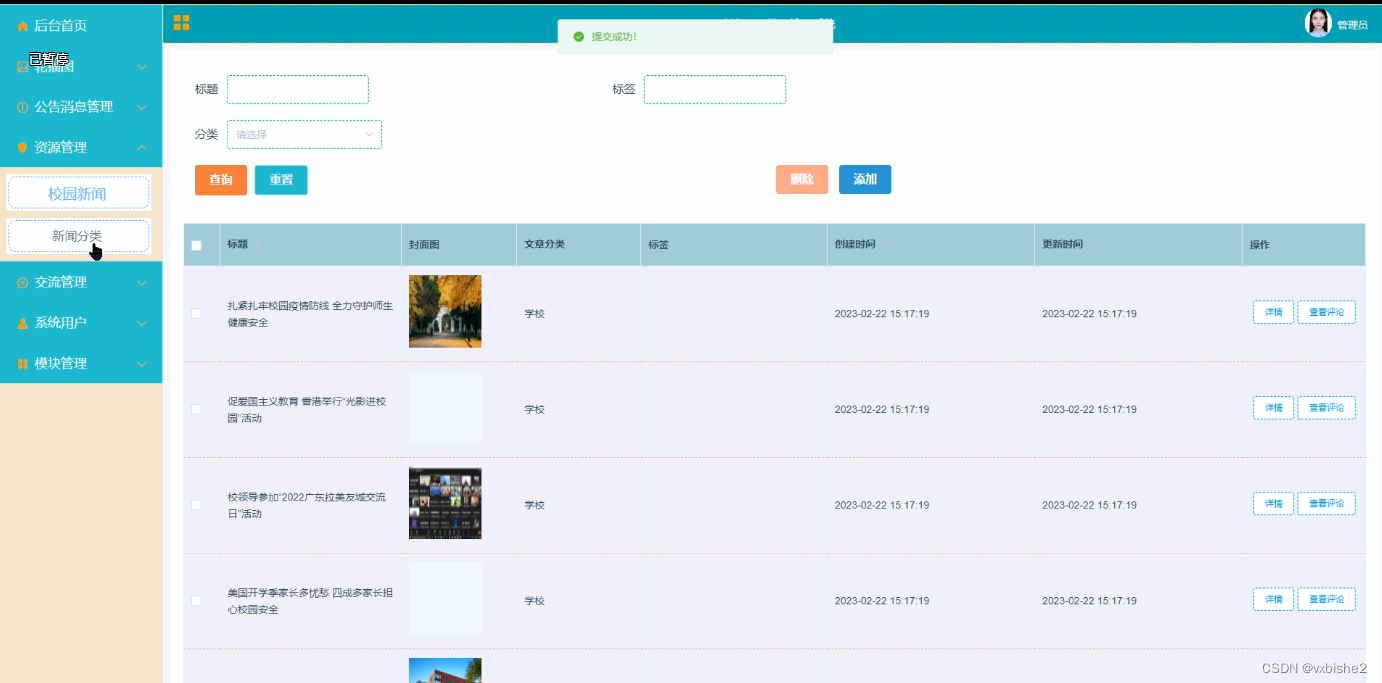Click the 删除 button
This screenshot has height=683, width=1382.
point(802,180)
